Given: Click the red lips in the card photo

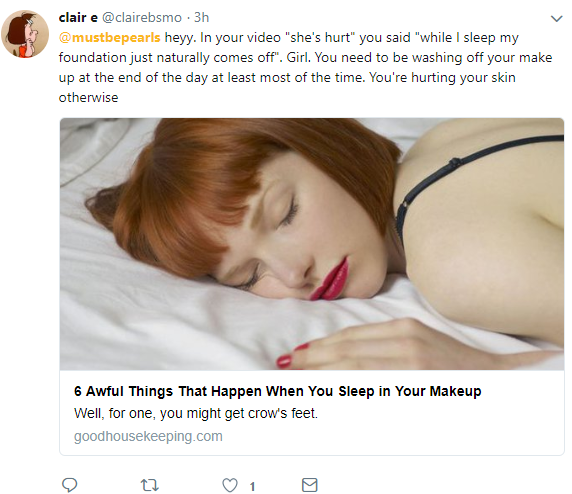Looking at the screenshot, I should (x=330, y=279).
